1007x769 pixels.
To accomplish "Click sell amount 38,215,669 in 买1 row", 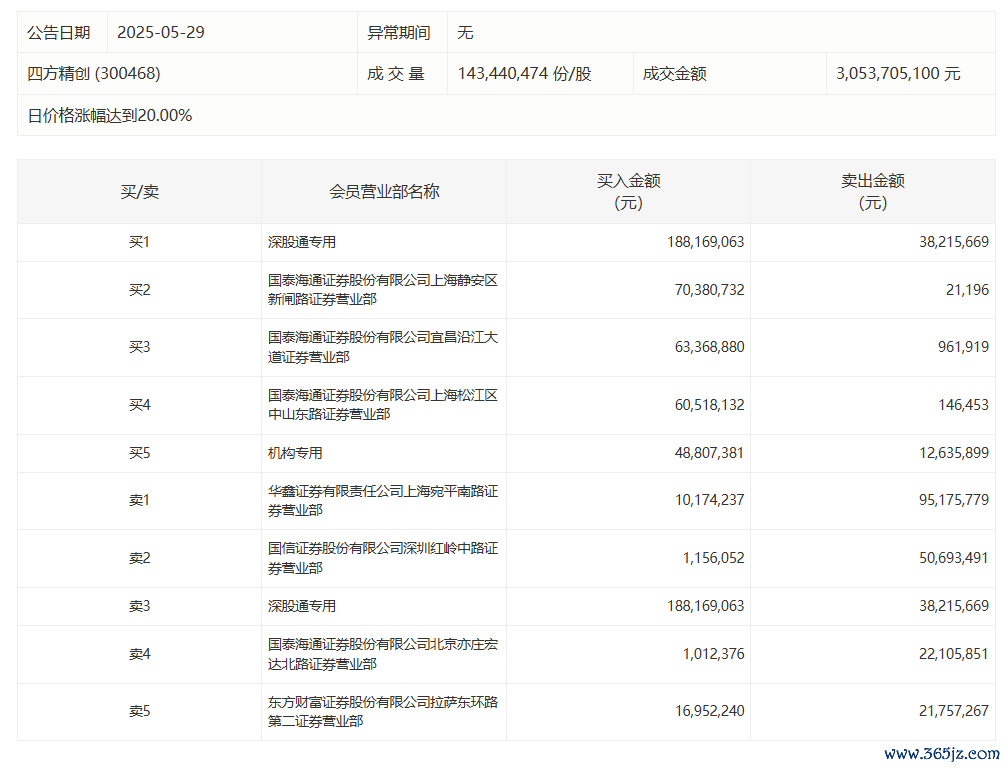I will [954, 242].
